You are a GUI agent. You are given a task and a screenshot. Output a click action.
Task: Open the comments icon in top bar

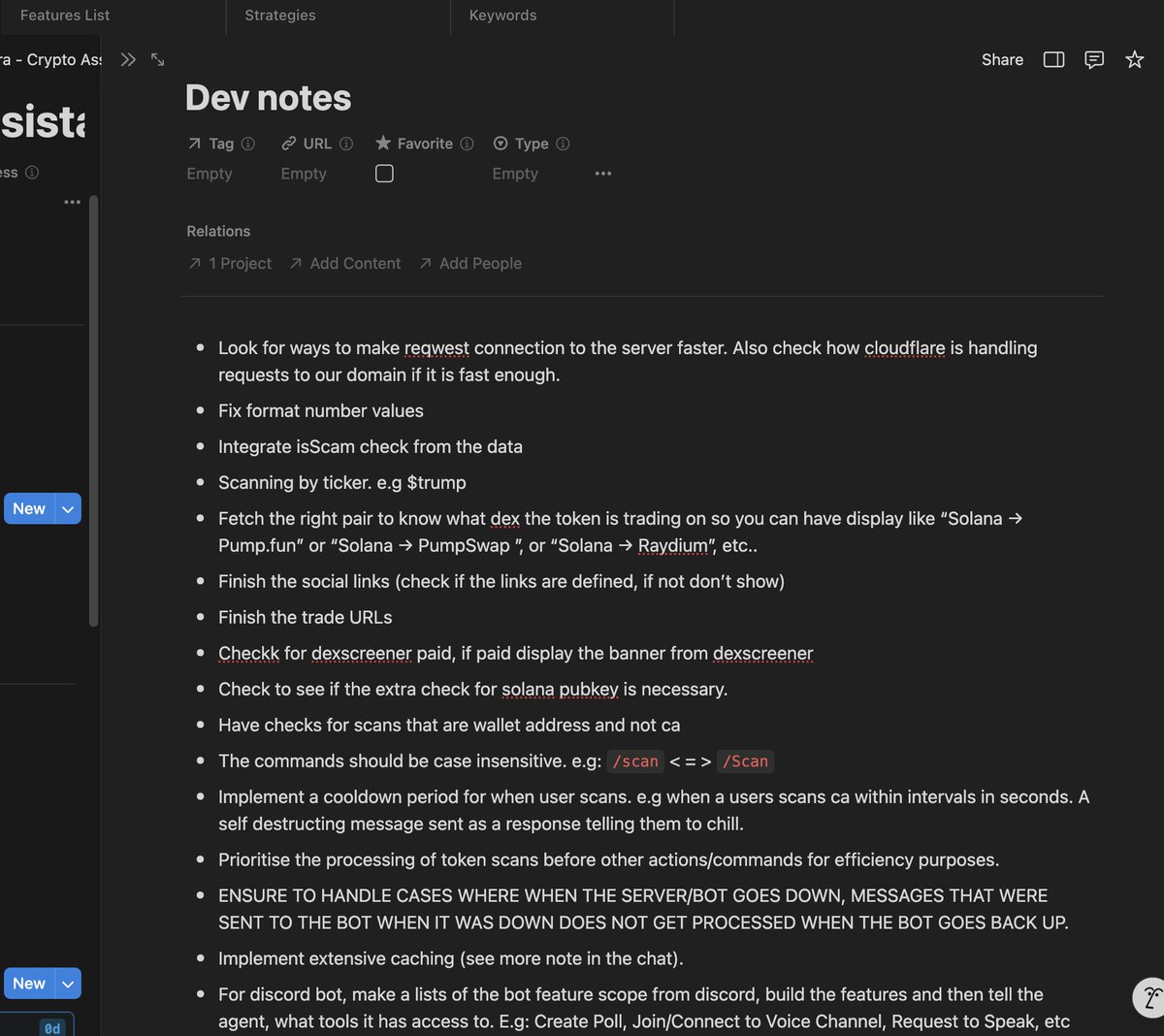click(x=1094, y=59)
